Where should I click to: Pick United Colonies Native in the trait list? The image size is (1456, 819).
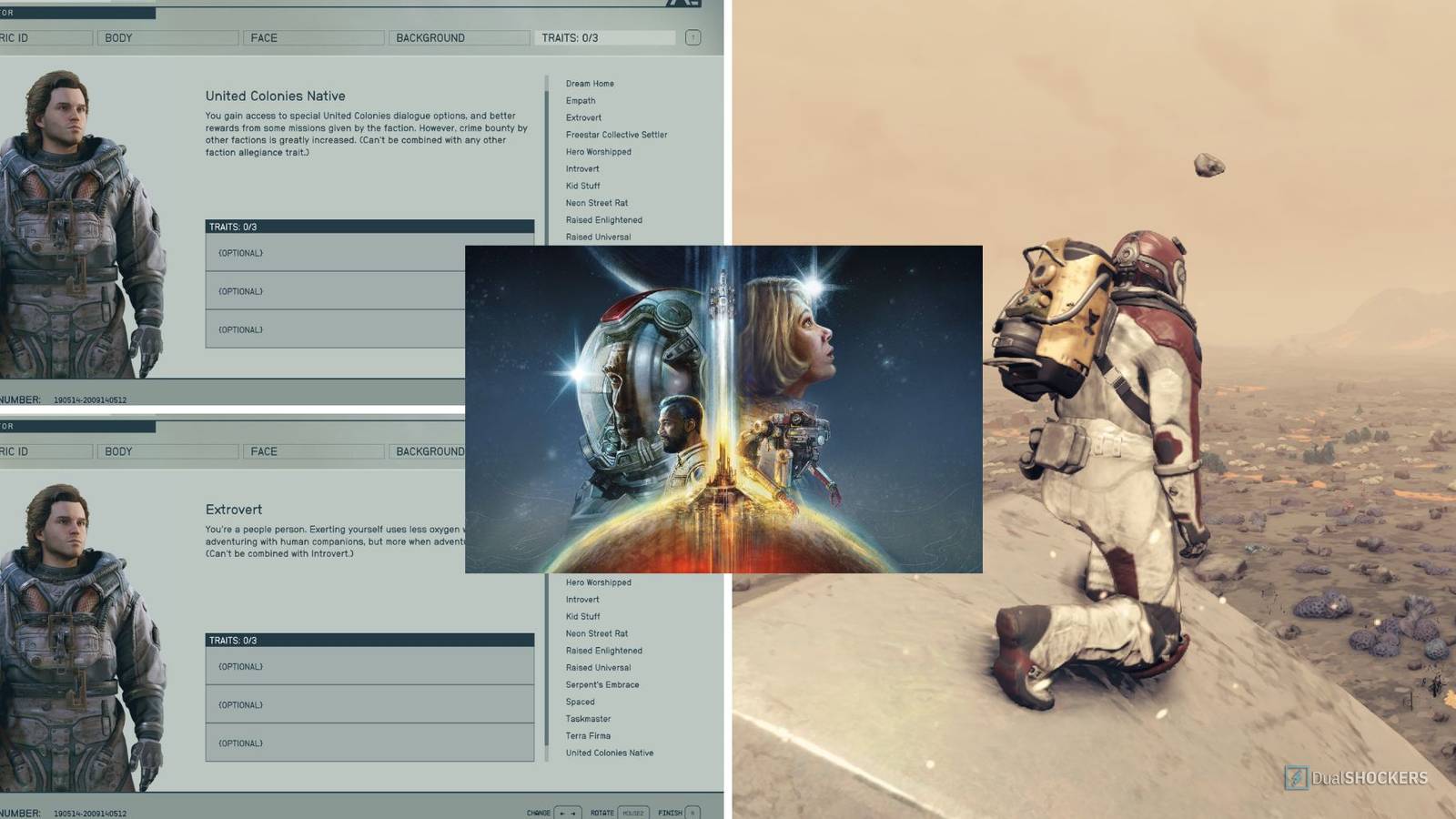coord(610,753)
